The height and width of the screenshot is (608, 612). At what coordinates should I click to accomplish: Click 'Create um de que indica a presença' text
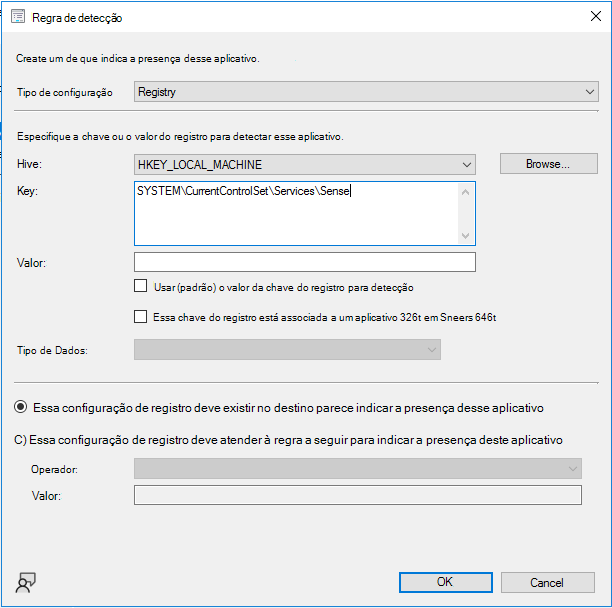pos(137,59)
